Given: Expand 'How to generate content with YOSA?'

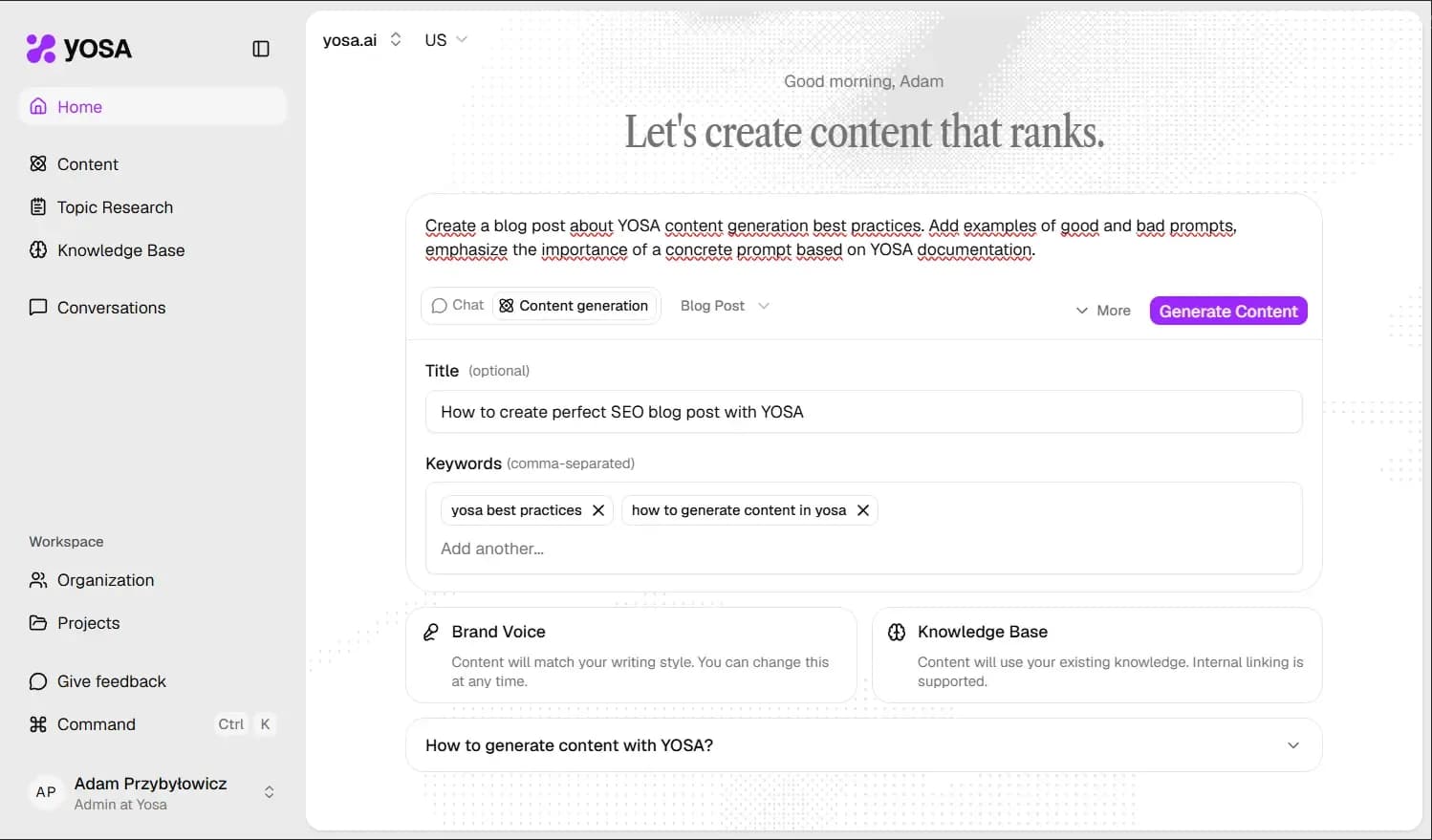Looking at the screenshot, I should [863, 745].
